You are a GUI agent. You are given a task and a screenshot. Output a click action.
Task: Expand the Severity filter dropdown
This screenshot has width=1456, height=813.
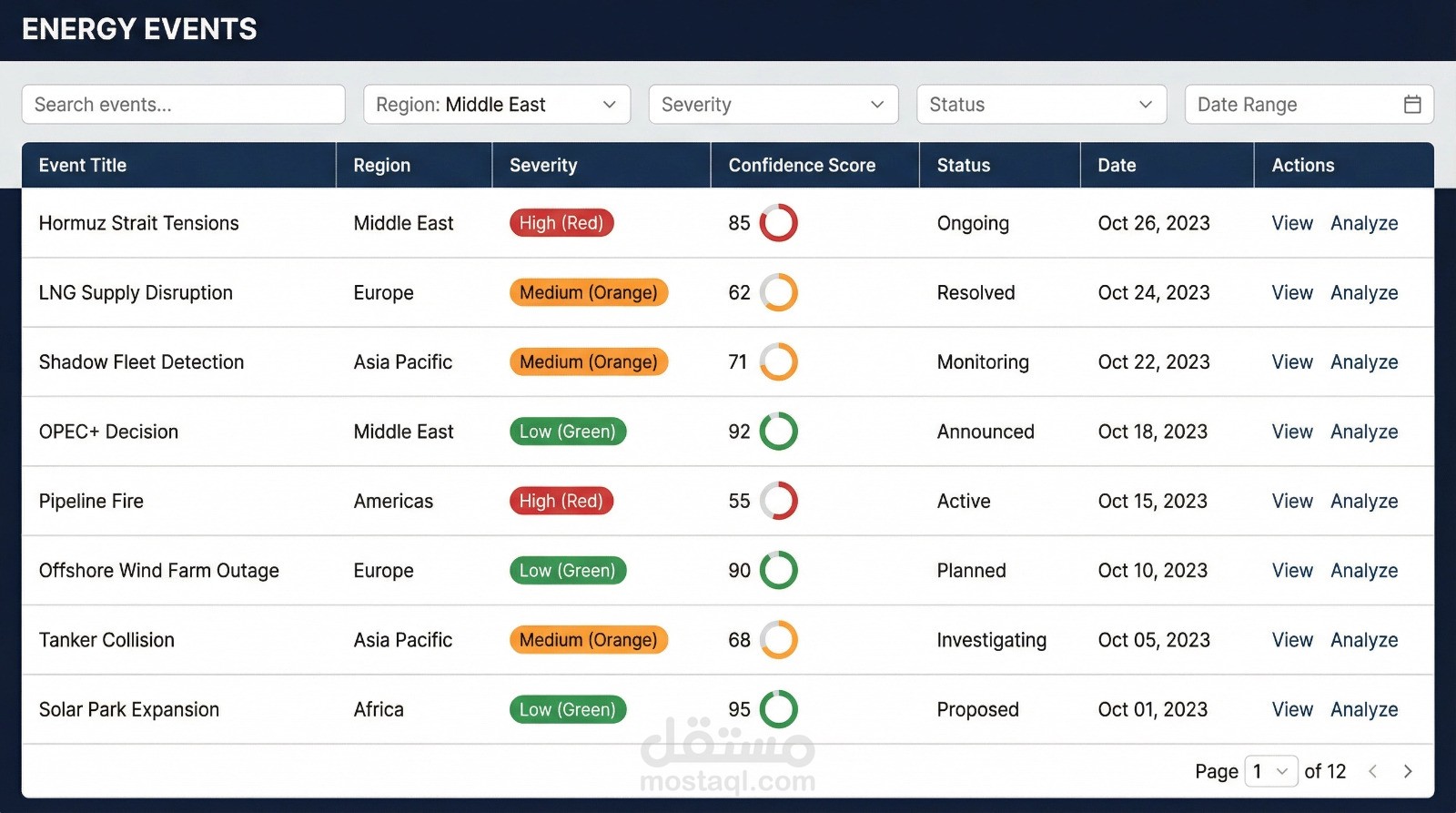click(773, 105)
